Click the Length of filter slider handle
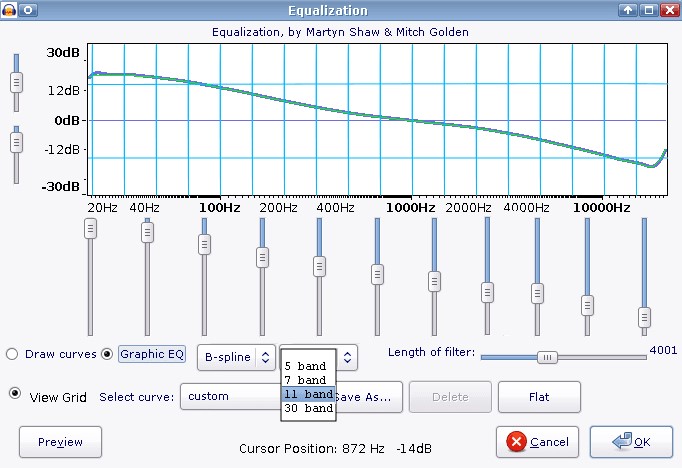The image size is (682, 468). 546,356
